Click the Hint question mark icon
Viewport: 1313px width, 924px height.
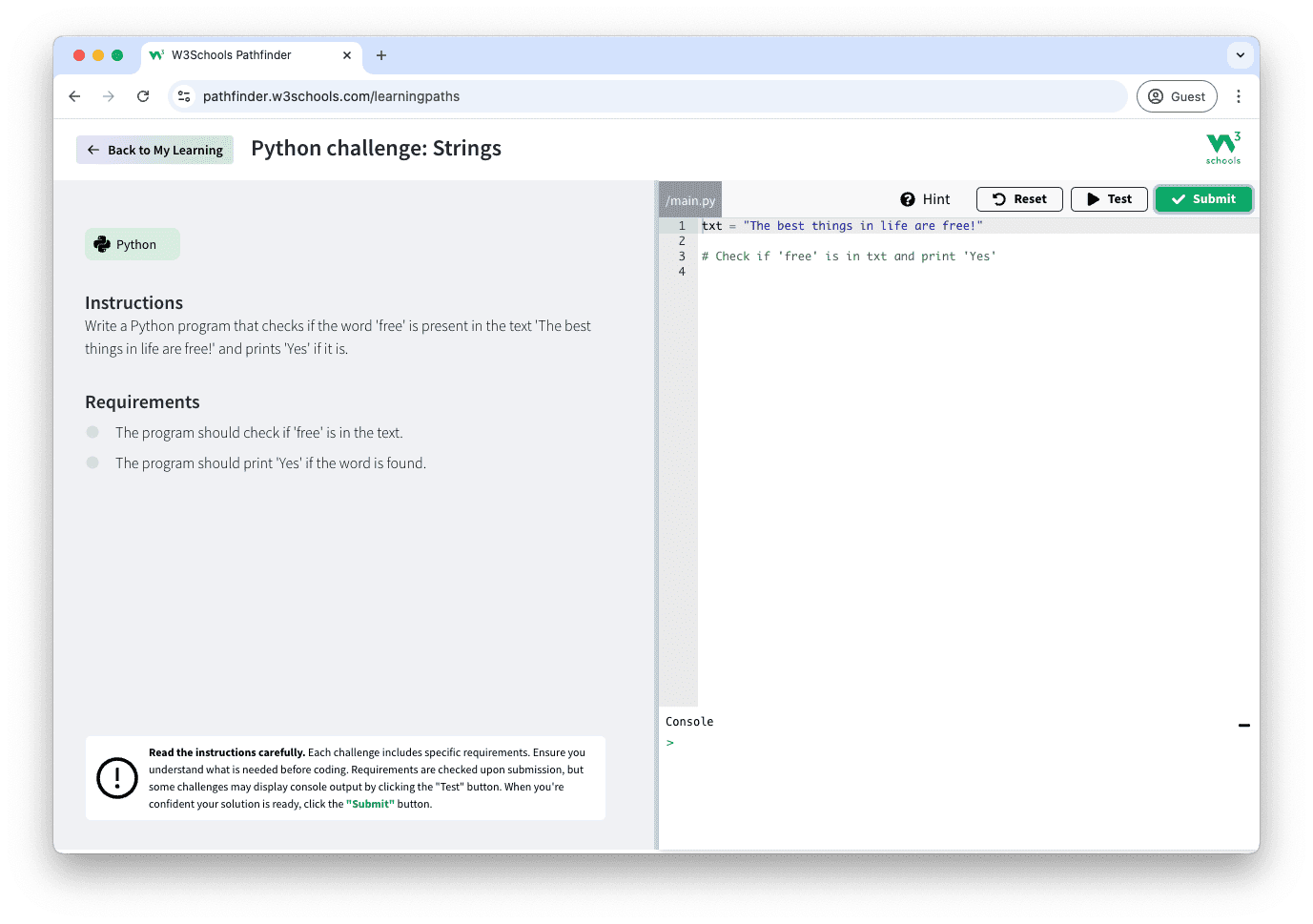[x=908, y=199]
